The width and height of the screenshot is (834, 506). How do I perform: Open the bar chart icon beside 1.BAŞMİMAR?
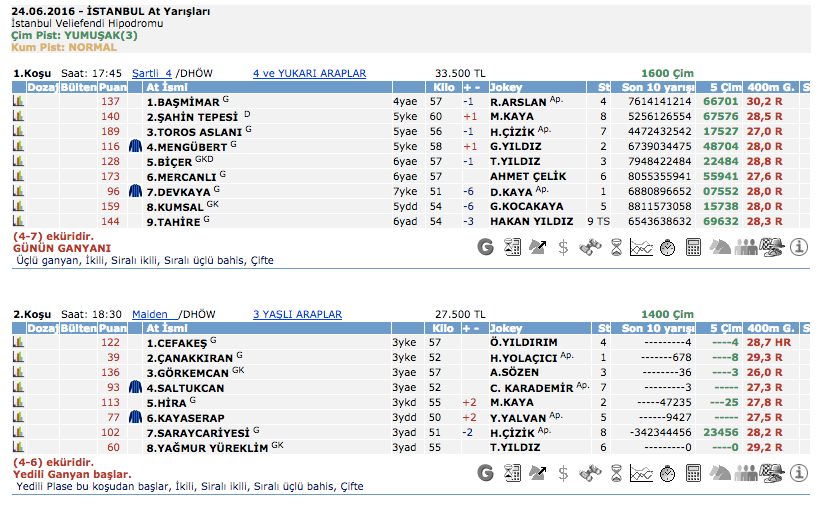pyautogui.click(x=18, y=101)
